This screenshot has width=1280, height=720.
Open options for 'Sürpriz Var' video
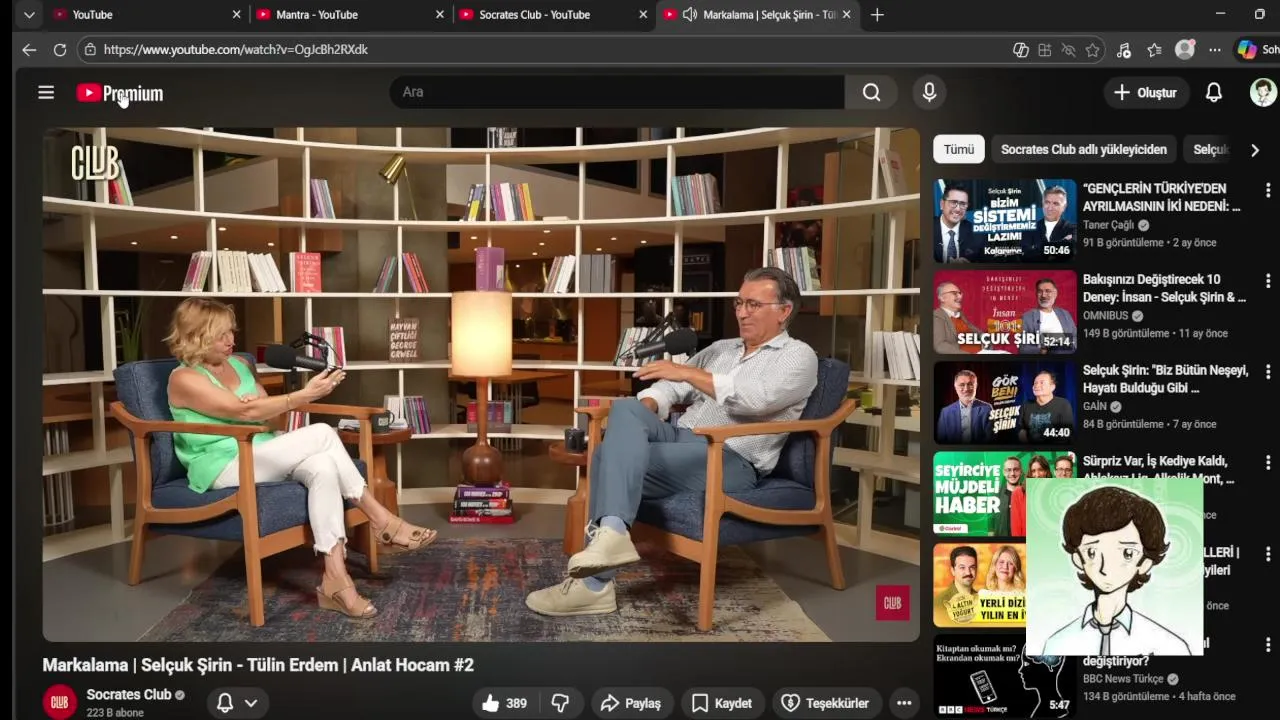point(1268,462)
